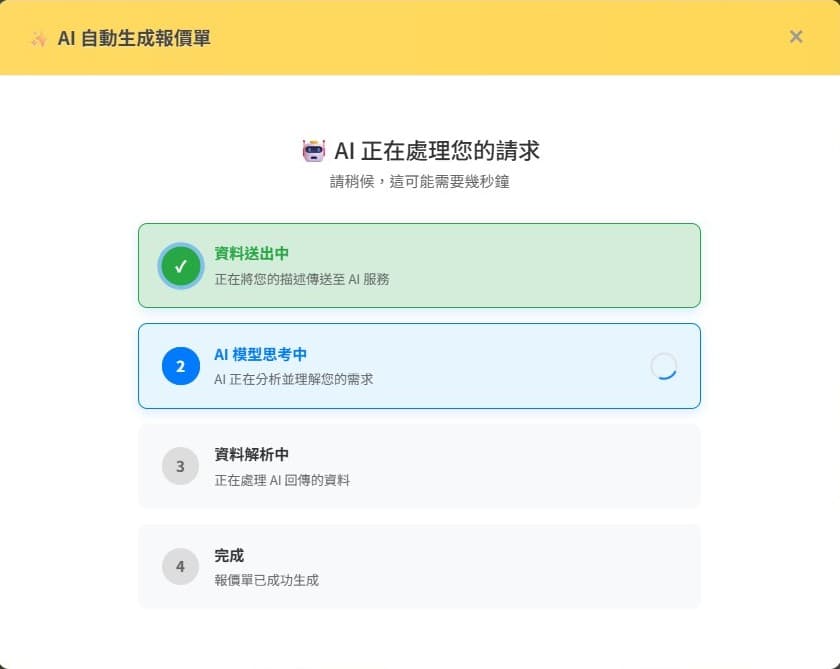Select the pending 完成 step card

click(420, 566)
